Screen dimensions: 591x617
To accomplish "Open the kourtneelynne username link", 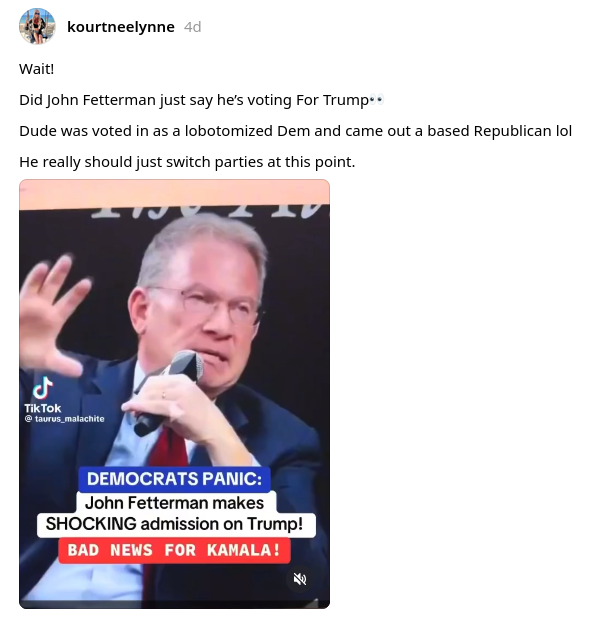I will (121, 27).
